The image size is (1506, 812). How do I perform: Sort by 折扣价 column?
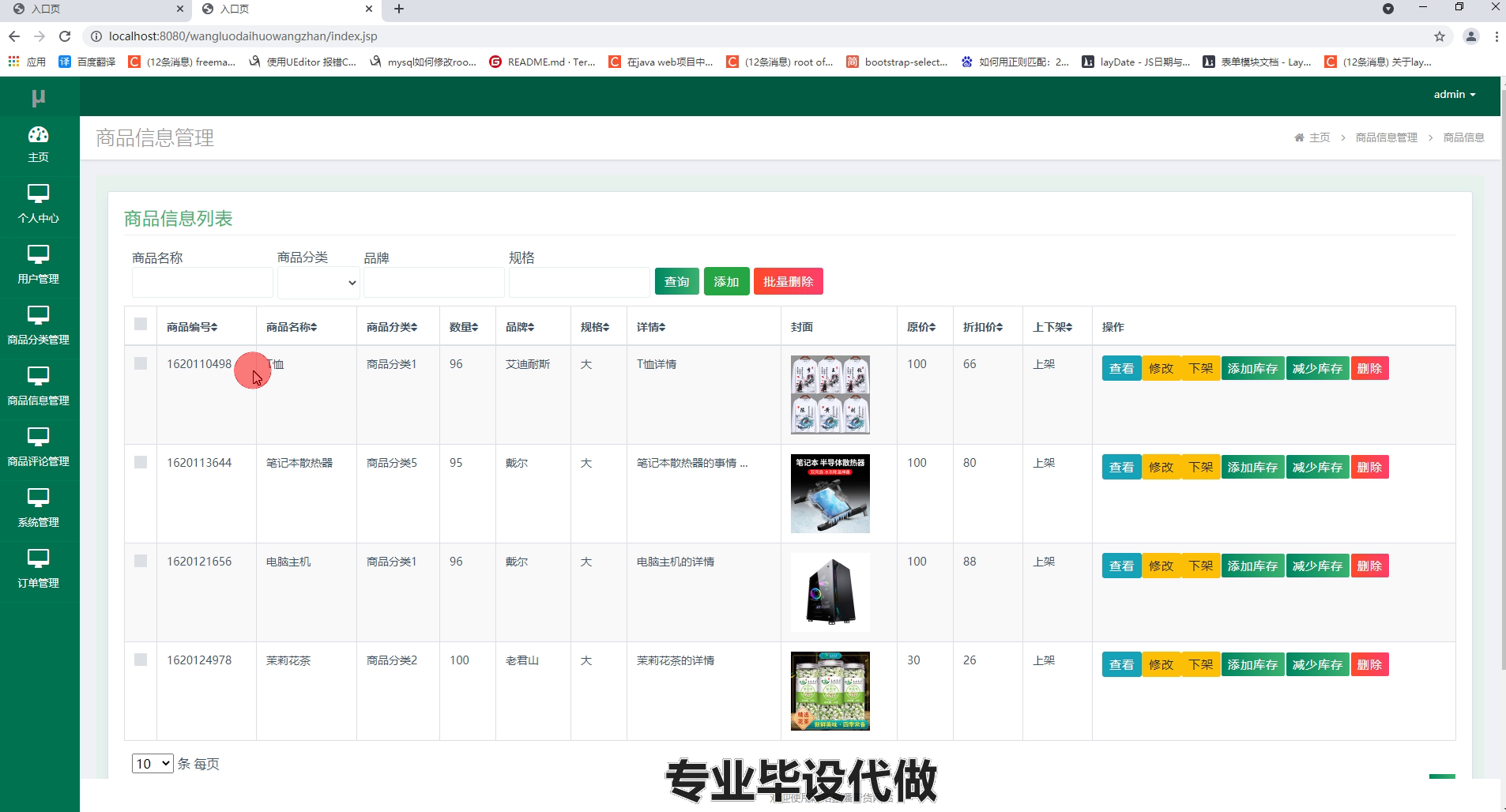pos(983,327)
